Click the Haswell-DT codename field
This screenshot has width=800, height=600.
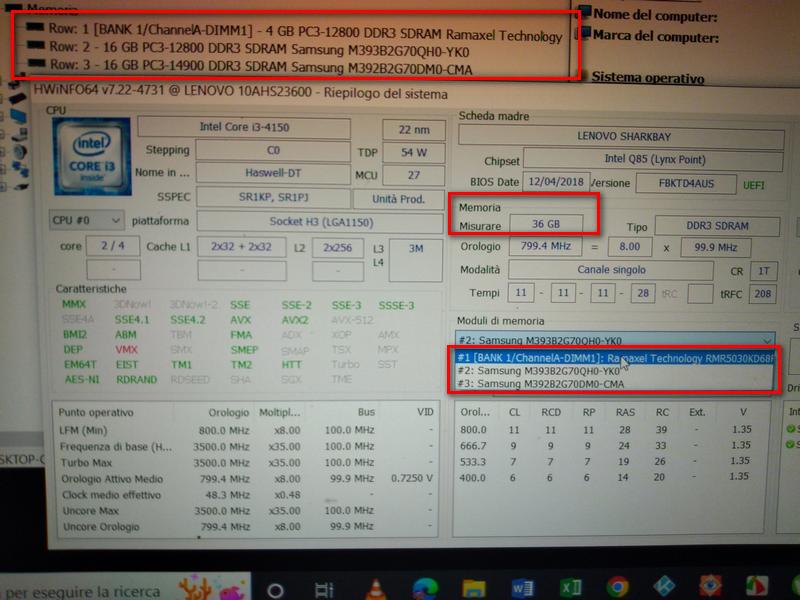coord(273,173)
